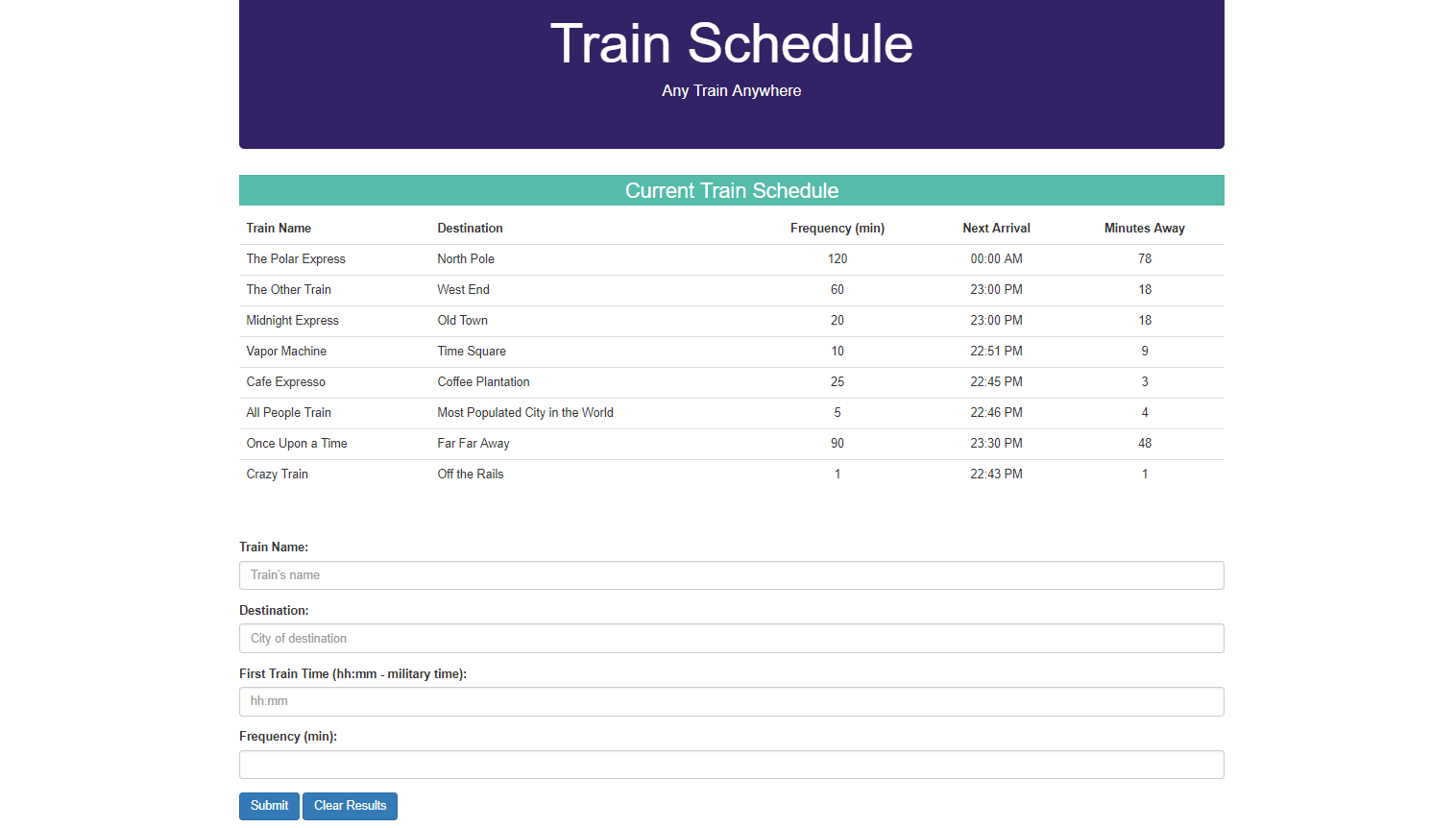Click the Old Town destination cell
This screenshot has width=1456, height=828.
pos(462,321)
